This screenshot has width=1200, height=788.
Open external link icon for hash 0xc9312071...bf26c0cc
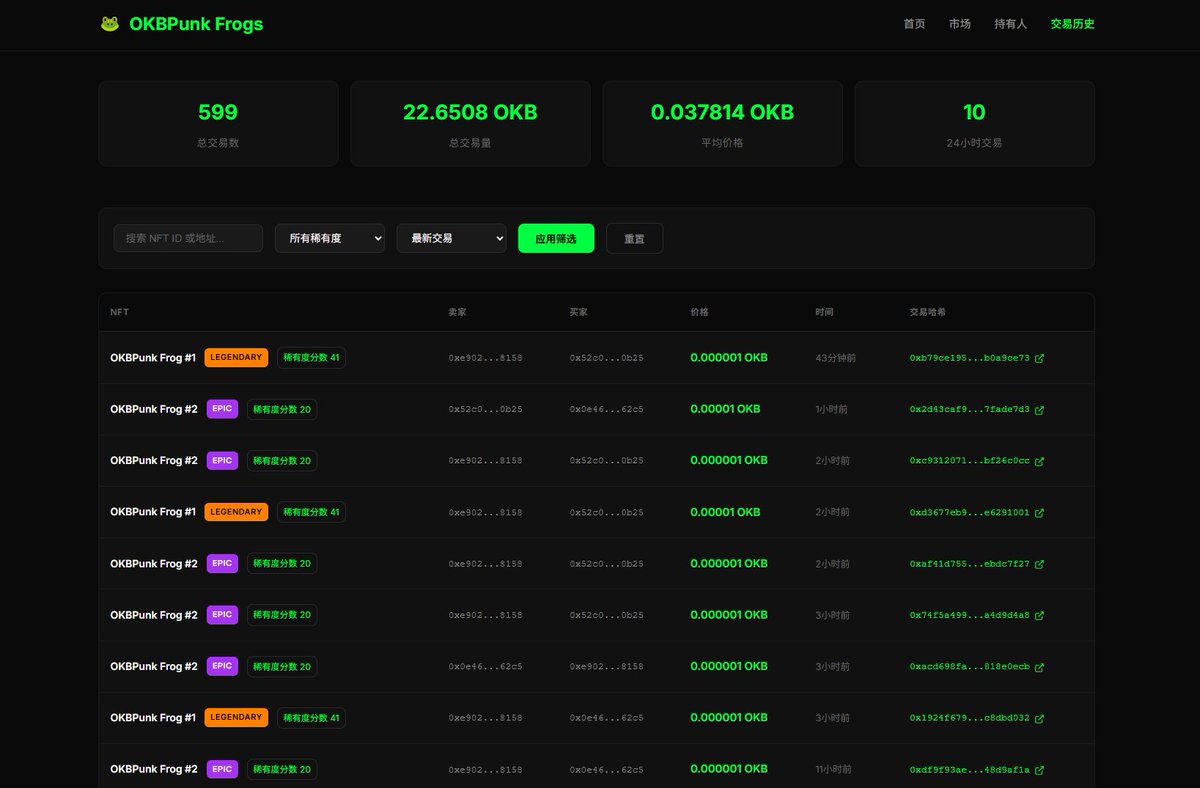coord(1039,461)
